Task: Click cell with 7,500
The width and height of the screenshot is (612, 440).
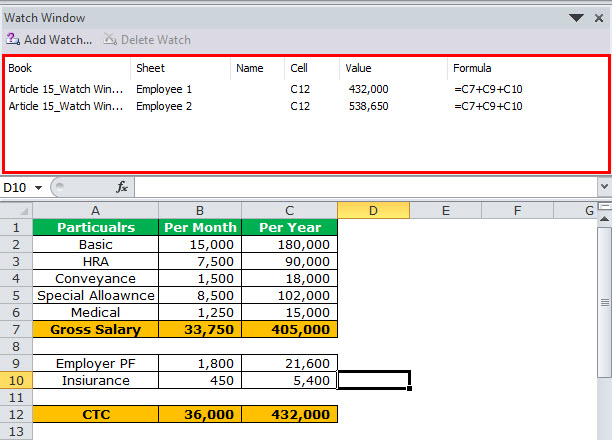Action: tap(200, 262)
